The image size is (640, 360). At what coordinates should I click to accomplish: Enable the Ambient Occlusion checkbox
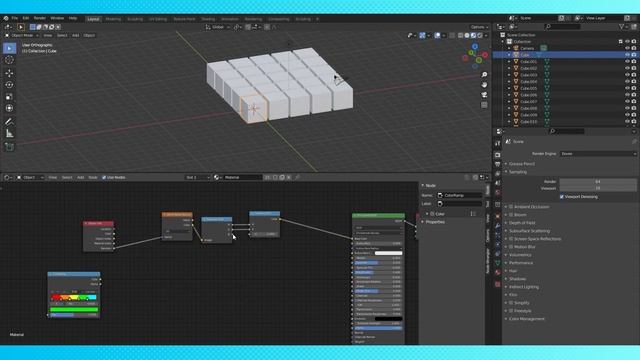pos(511,207)
